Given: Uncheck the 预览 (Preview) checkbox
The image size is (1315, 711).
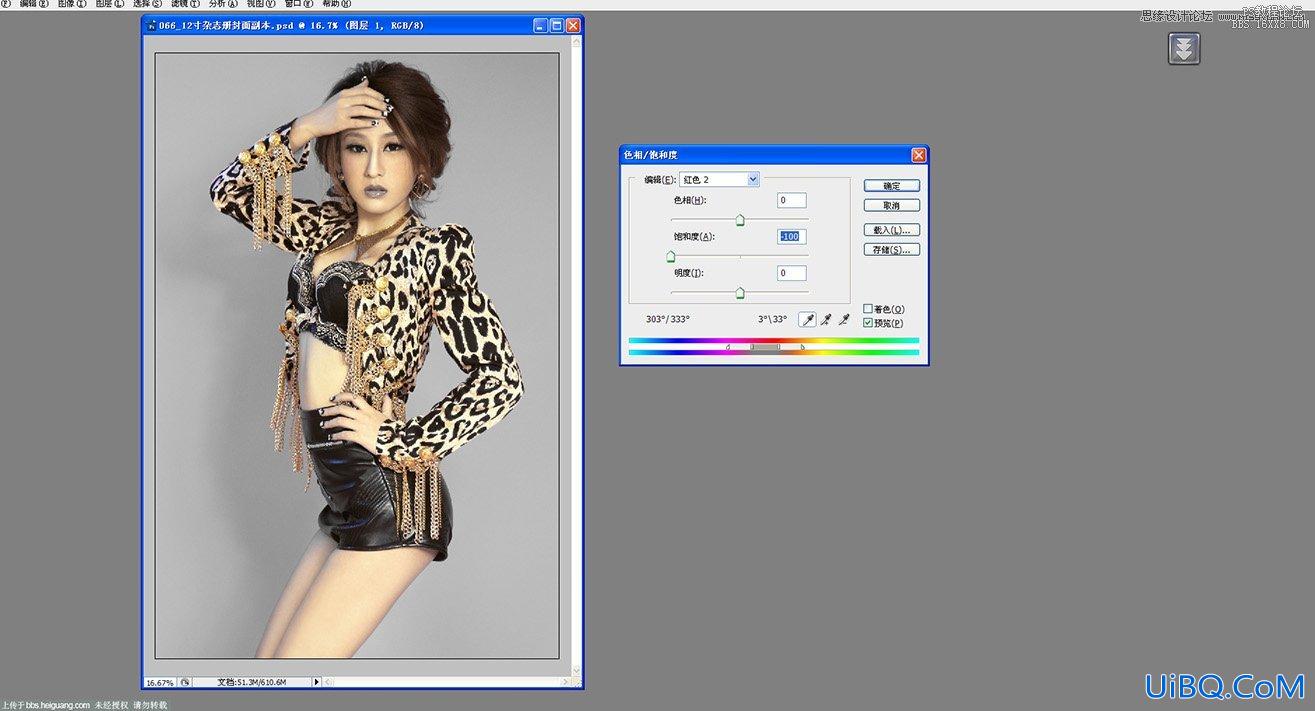Looking at the screenshot, I should (x=868, y=323).
